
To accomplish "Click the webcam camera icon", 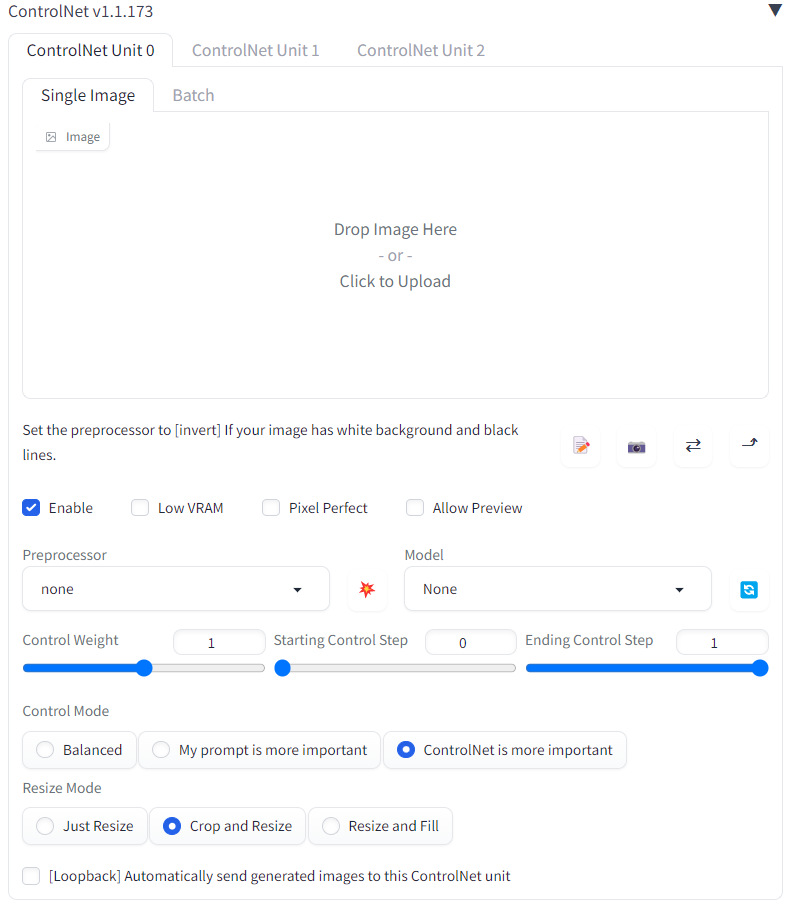I will point(636,446).
